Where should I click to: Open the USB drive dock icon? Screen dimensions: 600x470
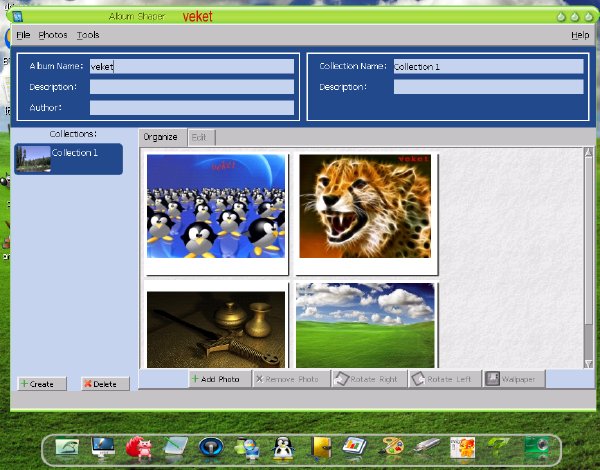427,445
